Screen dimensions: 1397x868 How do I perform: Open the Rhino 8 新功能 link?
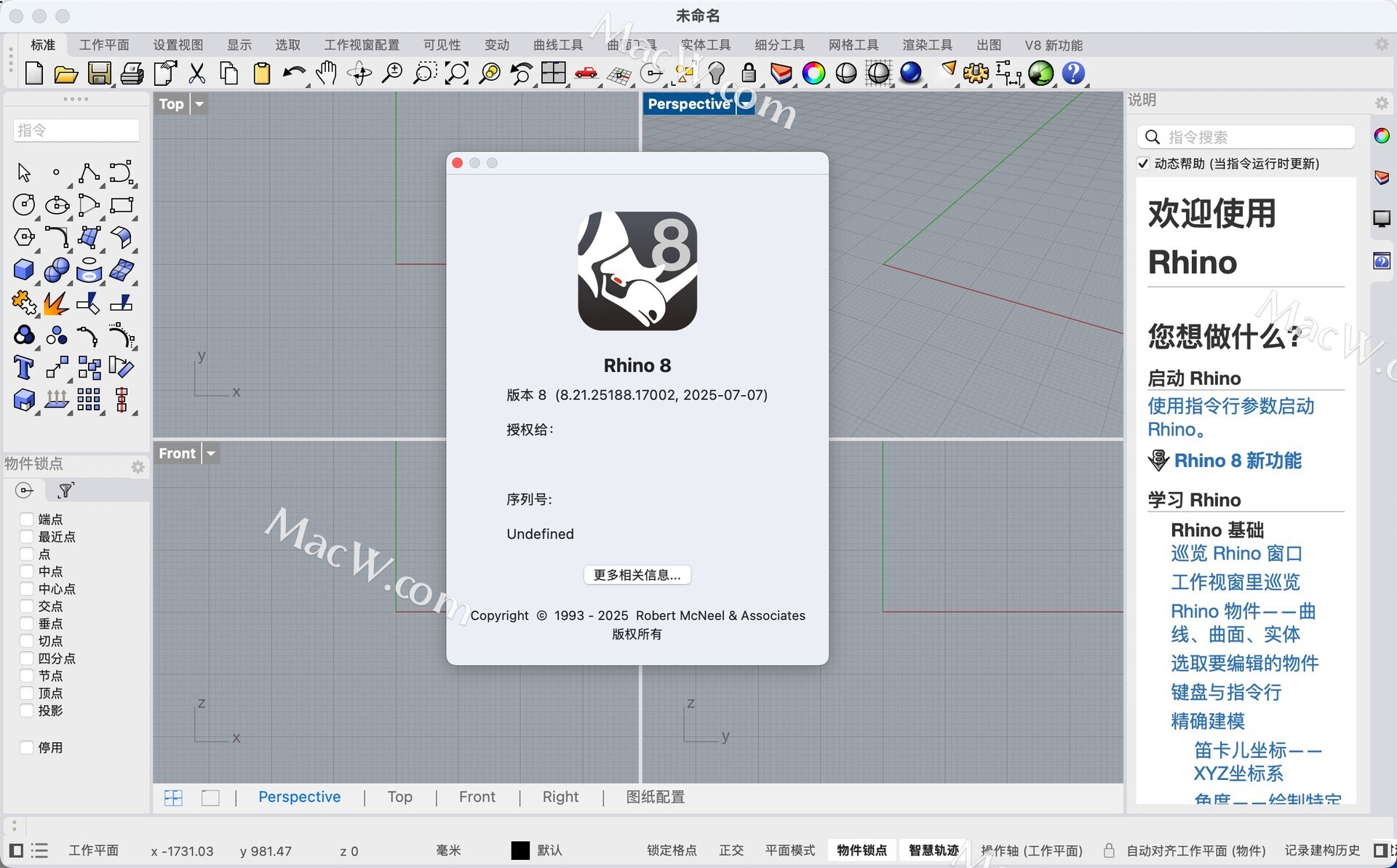[1238, 461]
